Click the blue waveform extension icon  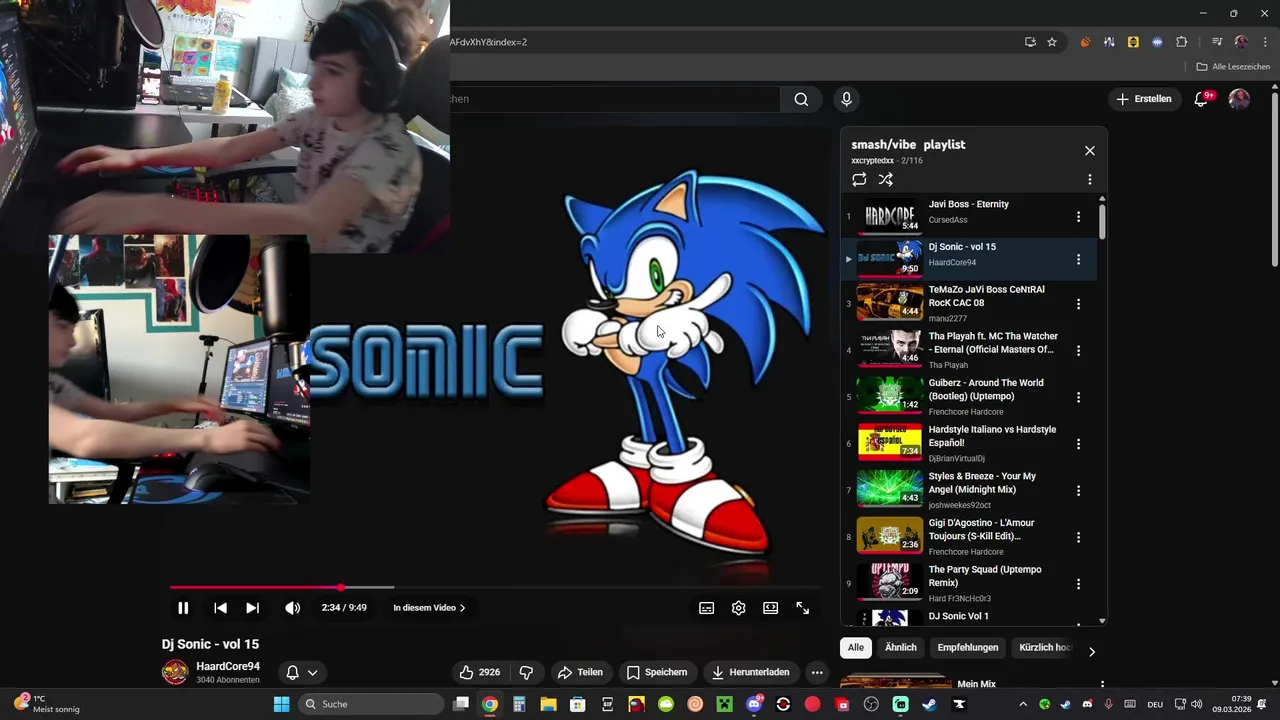[x=1157, y=42]
